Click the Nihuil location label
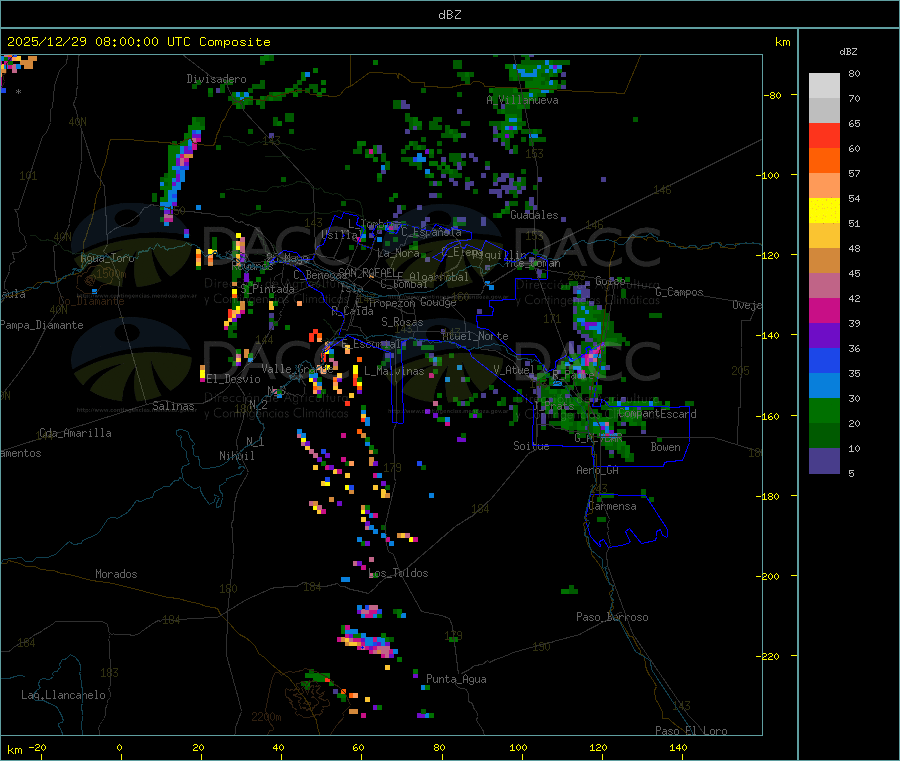Viewport: 900px width, 761px height. 237,456
